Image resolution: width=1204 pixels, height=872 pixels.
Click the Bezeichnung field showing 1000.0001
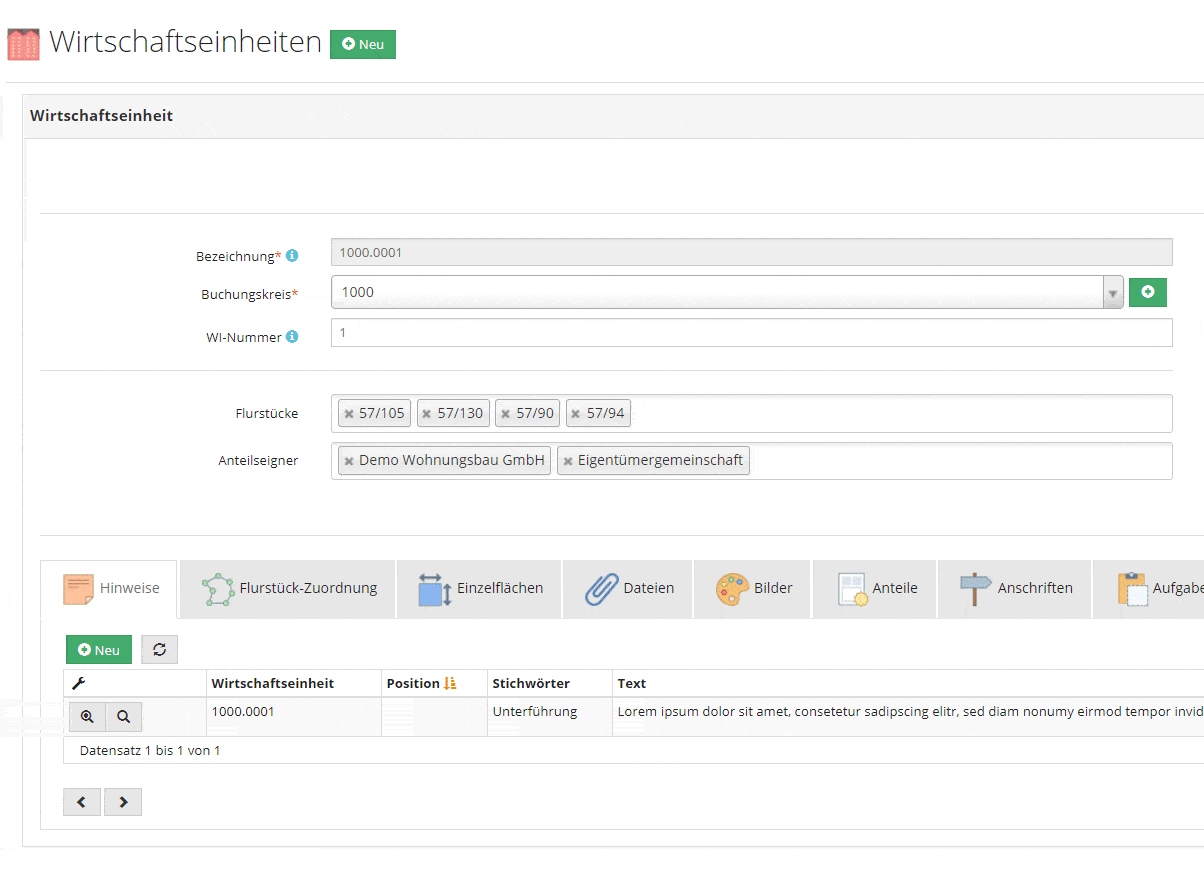[751, 252]
